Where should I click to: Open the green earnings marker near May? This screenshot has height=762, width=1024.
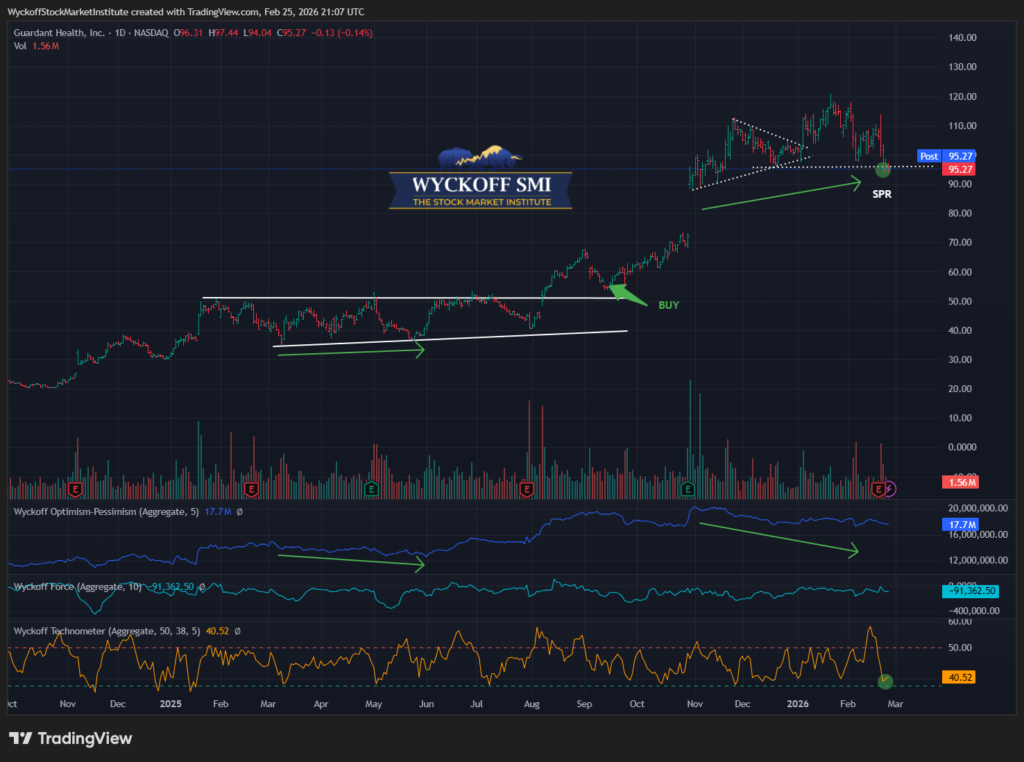tap(371, 489)
